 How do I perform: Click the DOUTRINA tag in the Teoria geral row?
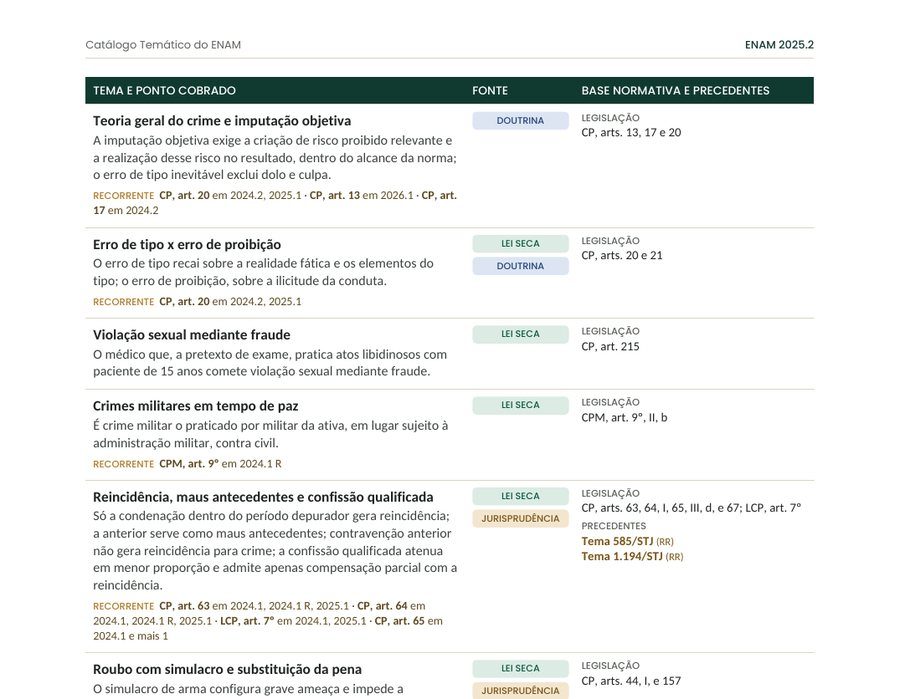tap(521, 121)
